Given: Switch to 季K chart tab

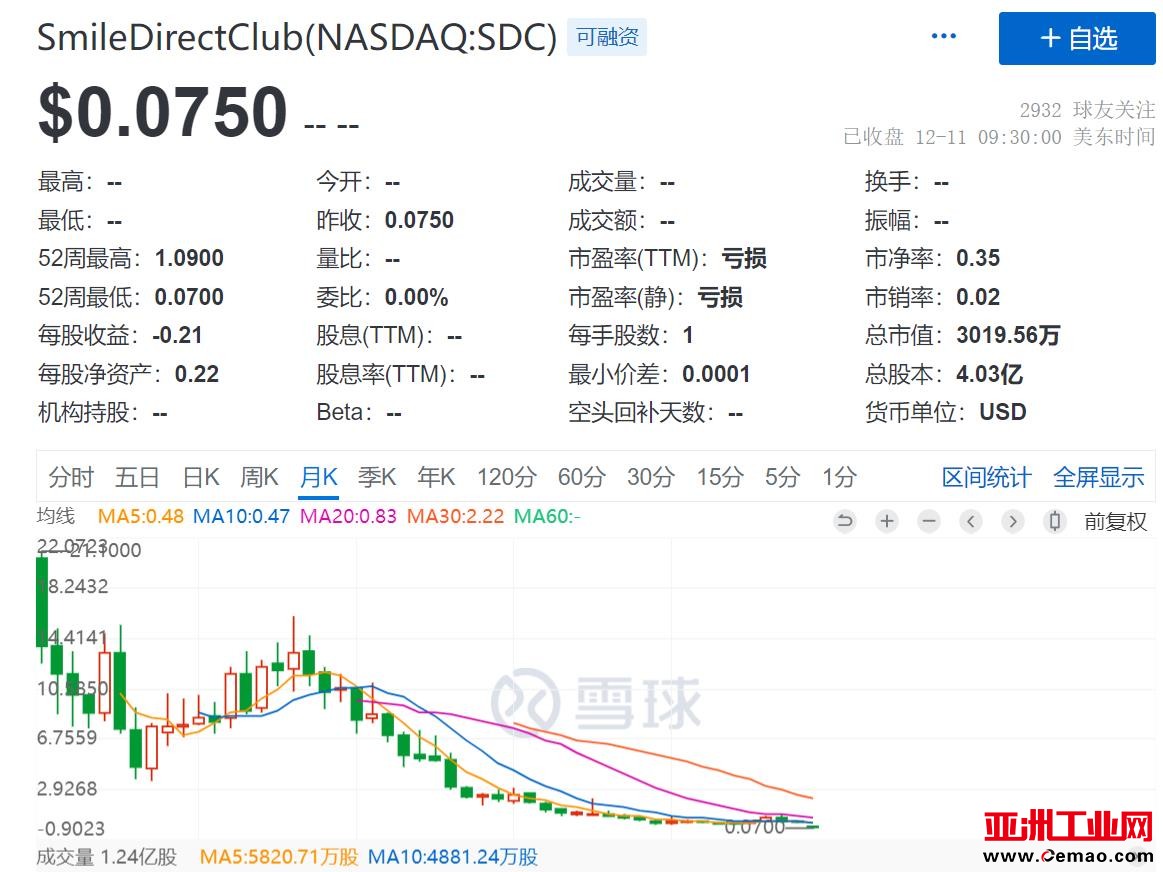Looking at the screenshot, I should click(378, 477).
